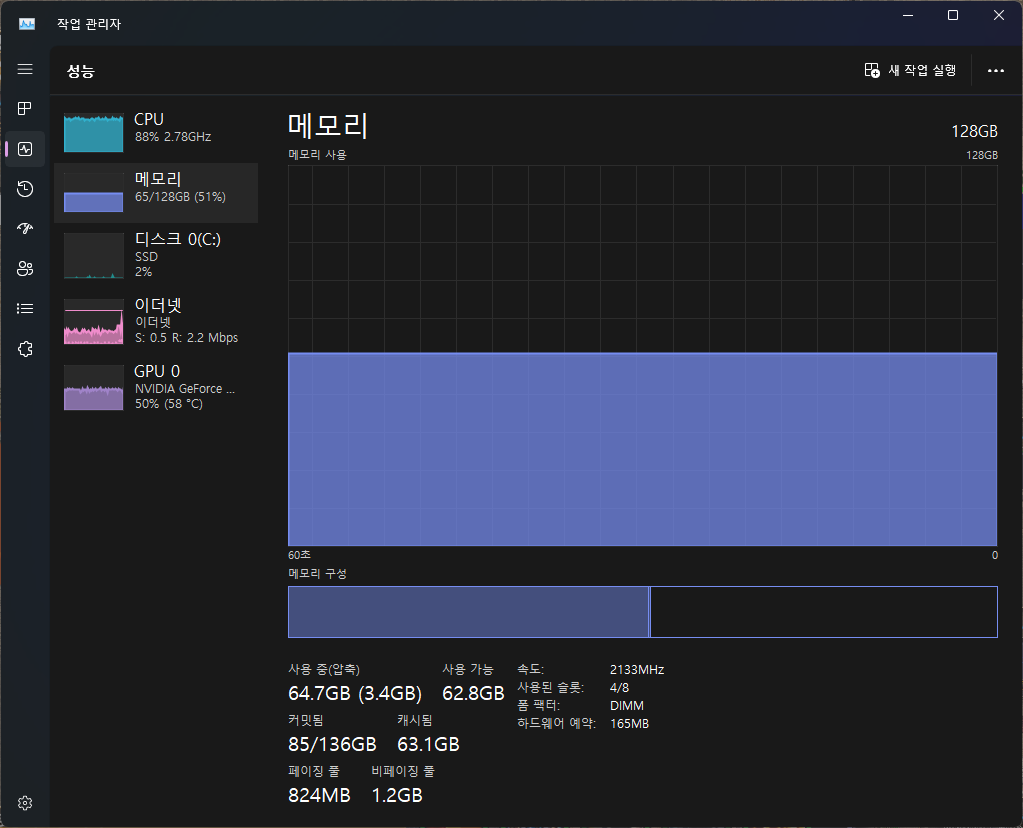1023x828 pixels.
Task: Click the 작업 관리자 window title
Action: click(x=89, y=24)
